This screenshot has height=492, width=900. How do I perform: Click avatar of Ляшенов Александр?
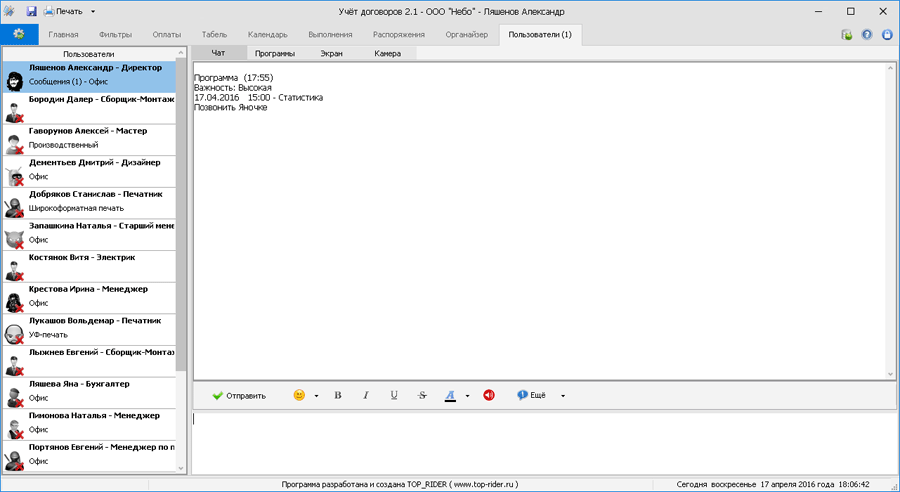14,81
